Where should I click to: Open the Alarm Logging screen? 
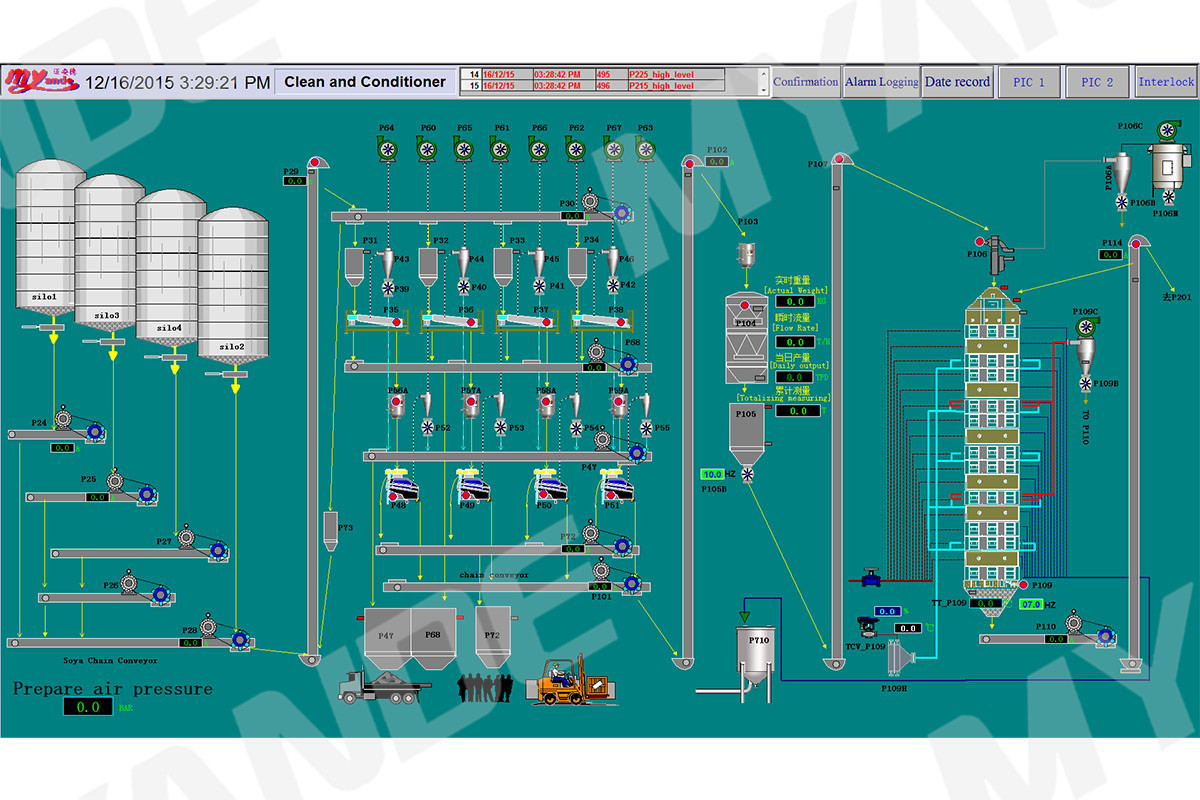tap(881, 82)
